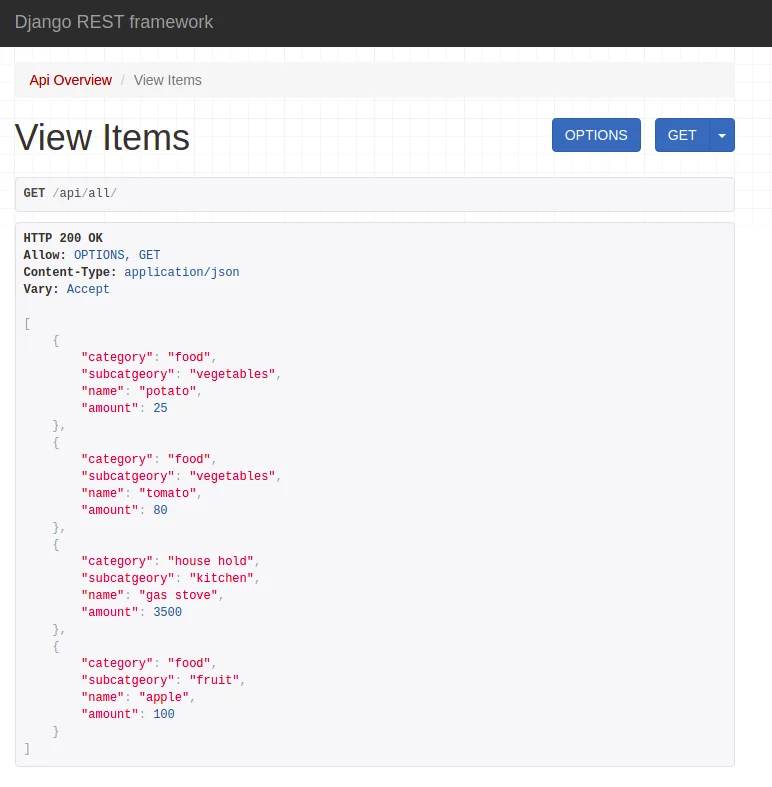This screenshot has height=787, width=772.
Task: Click the HTTP 200 OK status line
Action: pyautogui.click(x=63, y=238)
